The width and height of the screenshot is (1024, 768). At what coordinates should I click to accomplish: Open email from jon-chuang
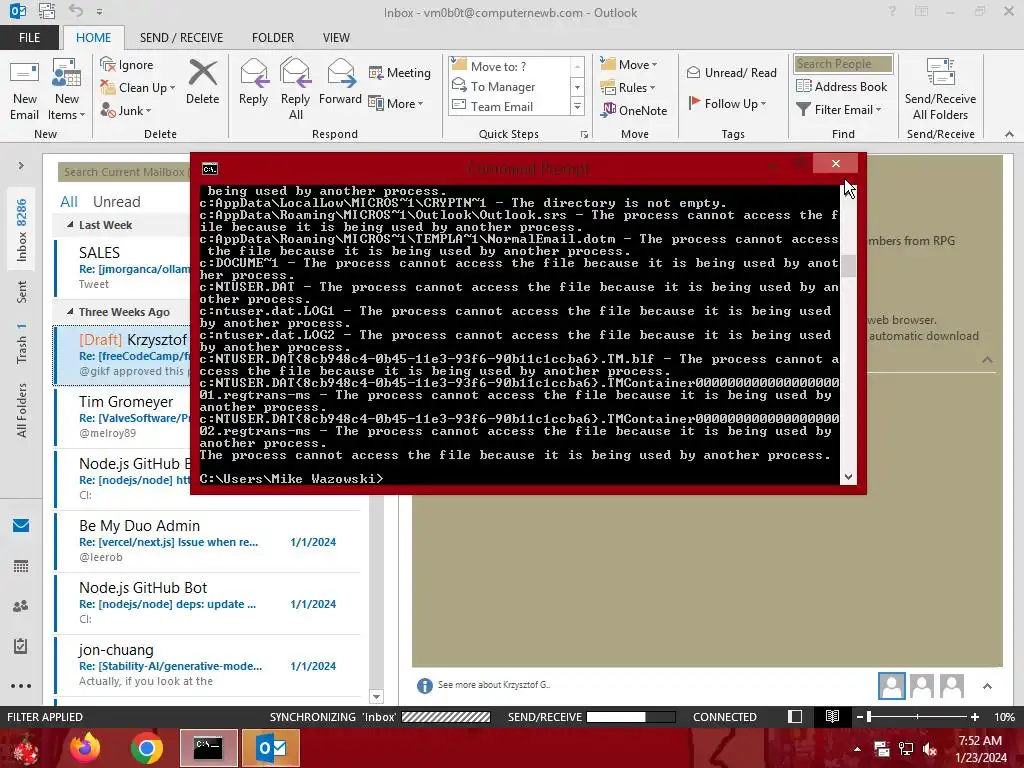pos(208,665)
